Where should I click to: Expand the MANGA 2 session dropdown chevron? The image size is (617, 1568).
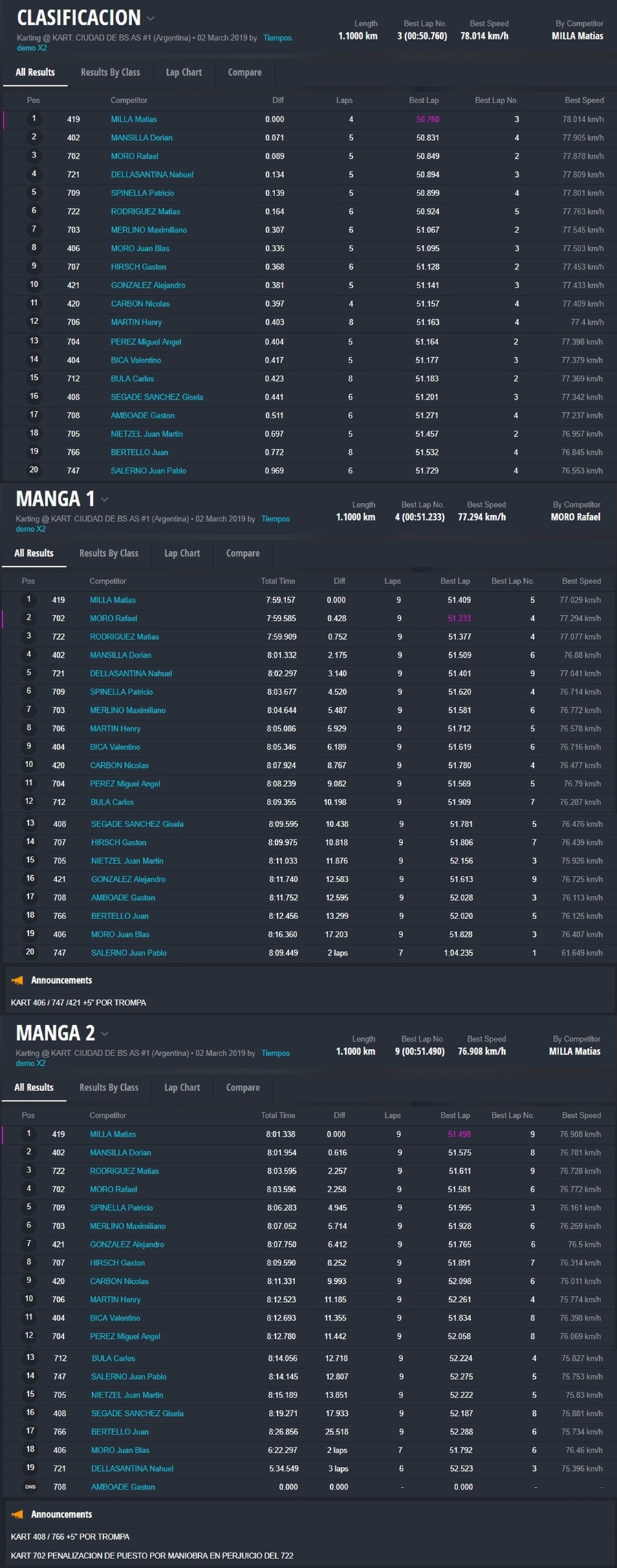(x=105, y=1033)
